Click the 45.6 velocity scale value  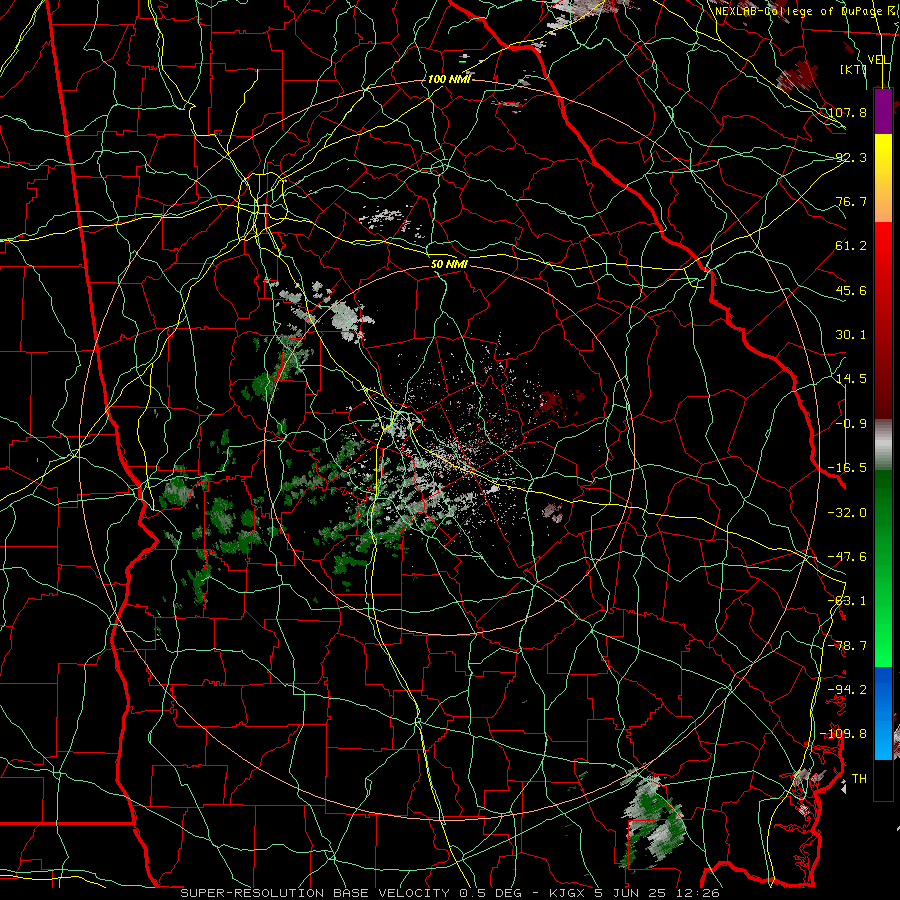pyautogui.click(x=851, y=290)
